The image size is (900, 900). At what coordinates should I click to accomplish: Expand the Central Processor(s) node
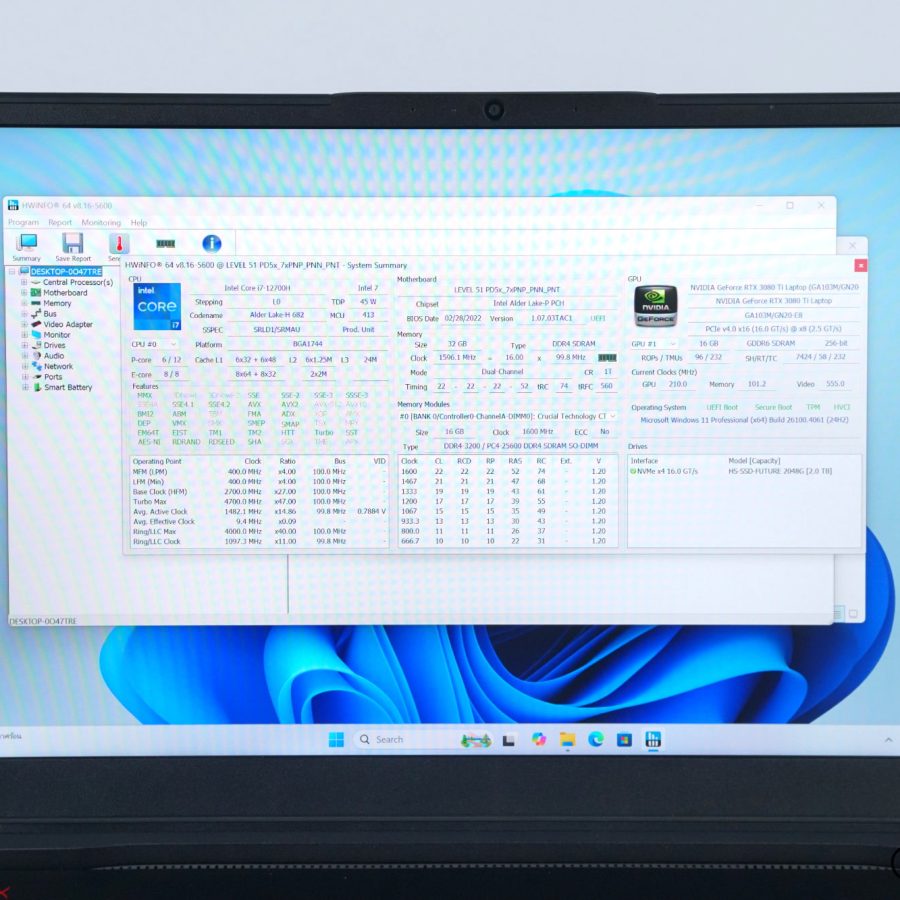coord(24,282)
